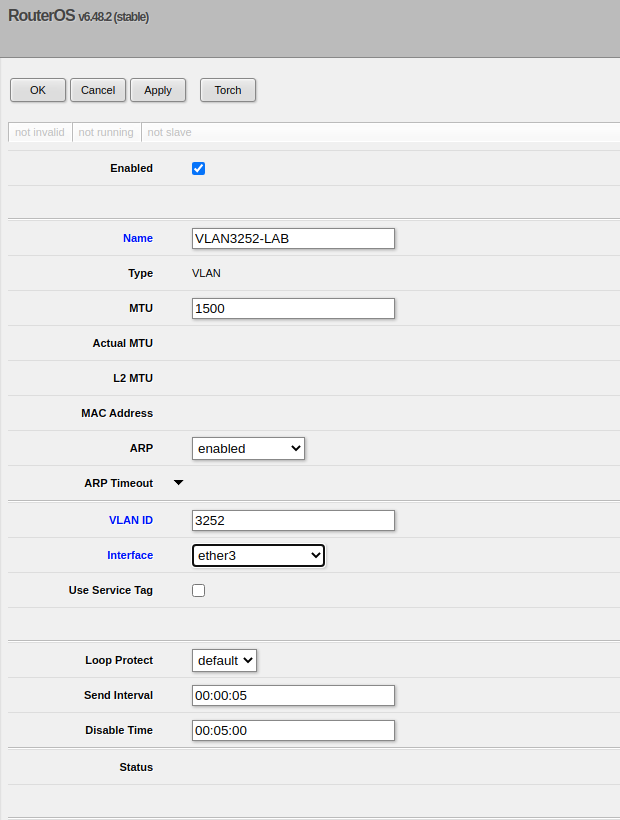Click the OK button
Screen dimensions: 620x820
[x=38, y=90]
